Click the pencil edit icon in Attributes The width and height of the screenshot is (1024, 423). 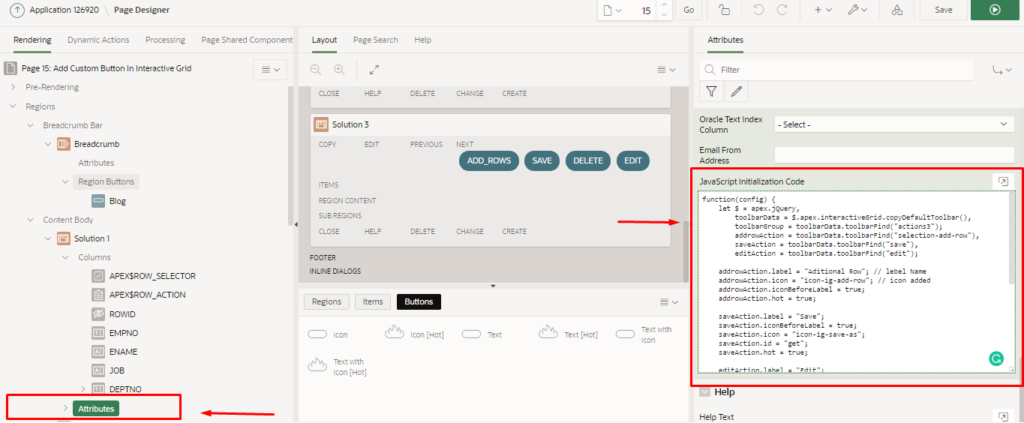pos(736,91)
